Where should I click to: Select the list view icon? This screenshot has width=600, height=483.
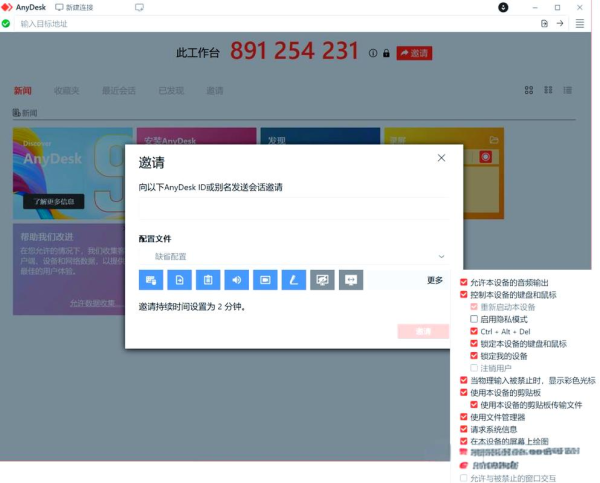pos(567,90)
